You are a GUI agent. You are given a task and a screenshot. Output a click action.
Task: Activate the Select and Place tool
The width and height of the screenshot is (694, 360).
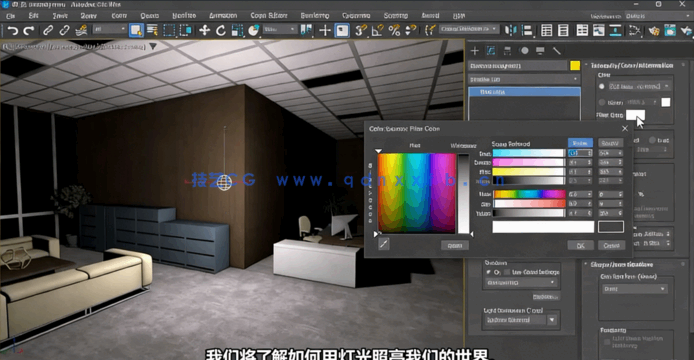tap(253, 31)
